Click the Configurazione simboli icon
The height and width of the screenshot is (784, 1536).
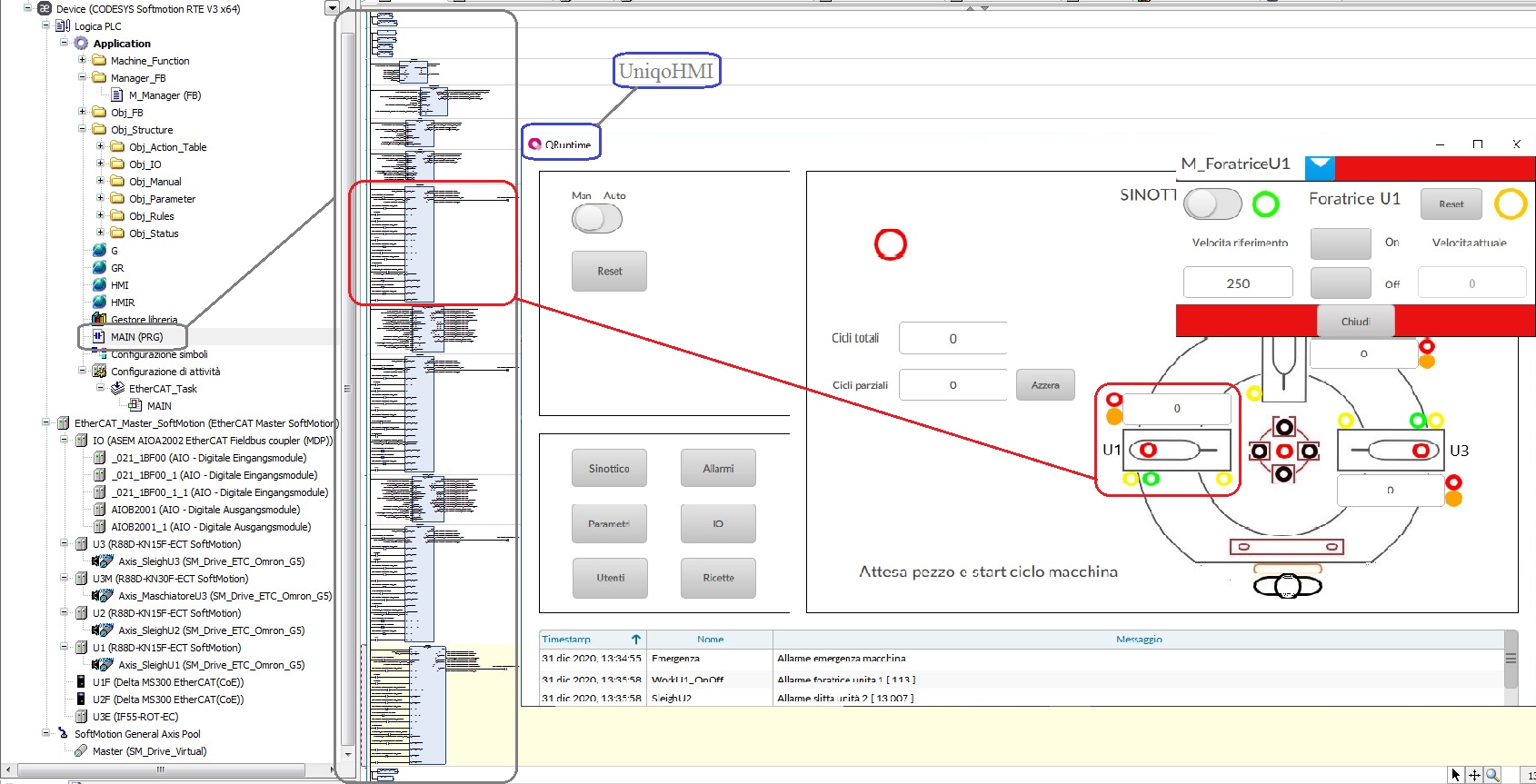tap(99, 353)
